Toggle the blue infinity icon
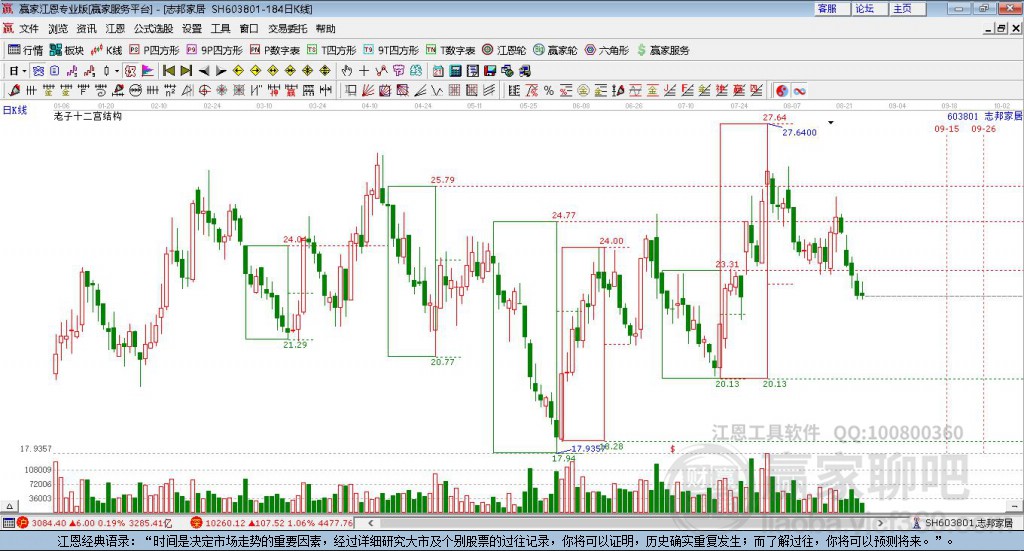This screenshot has height=551, width=1024. 799,91
